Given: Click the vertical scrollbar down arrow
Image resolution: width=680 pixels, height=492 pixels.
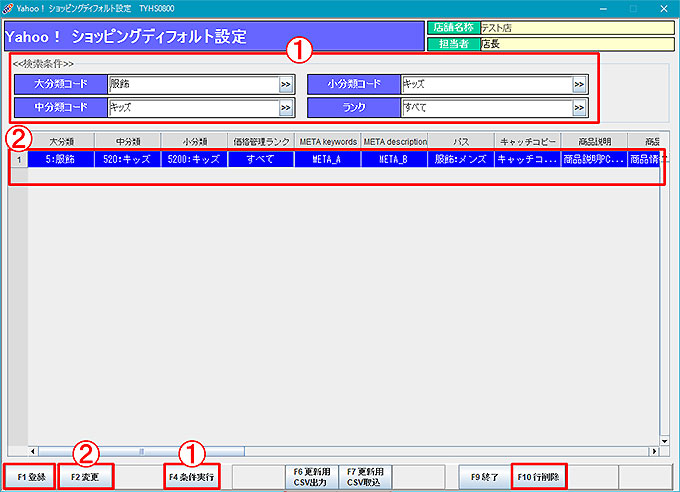Looking at the screenshot, I should pos(664,441).
